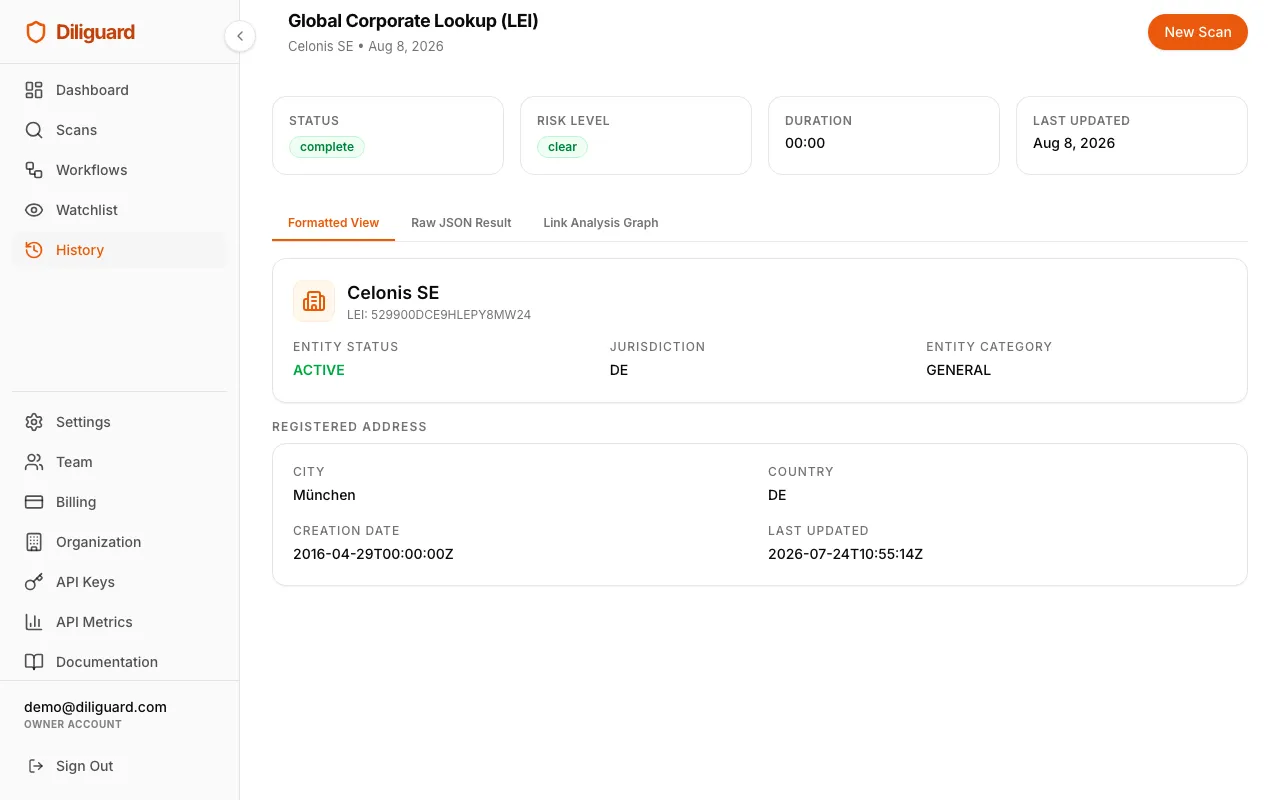Viewport: 1280px width, 800px height.
Task: View API Metrics page label
Action: 94,622
